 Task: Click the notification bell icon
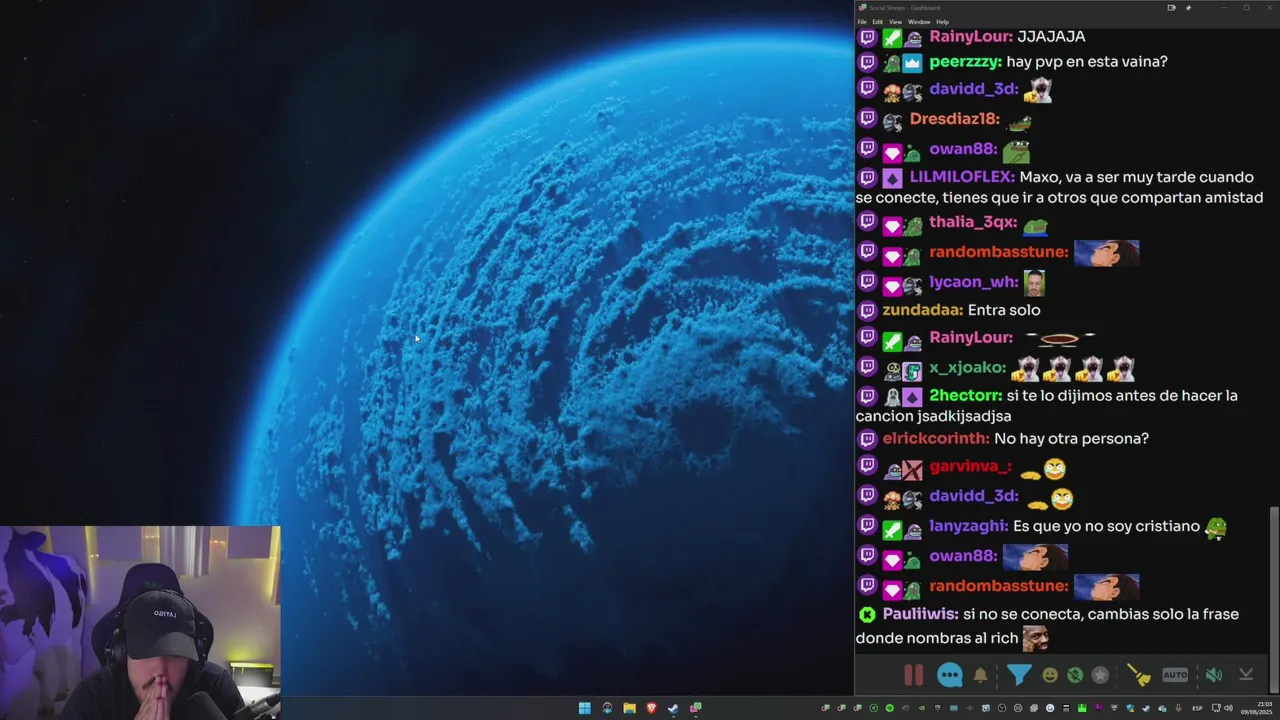[981, 675]
